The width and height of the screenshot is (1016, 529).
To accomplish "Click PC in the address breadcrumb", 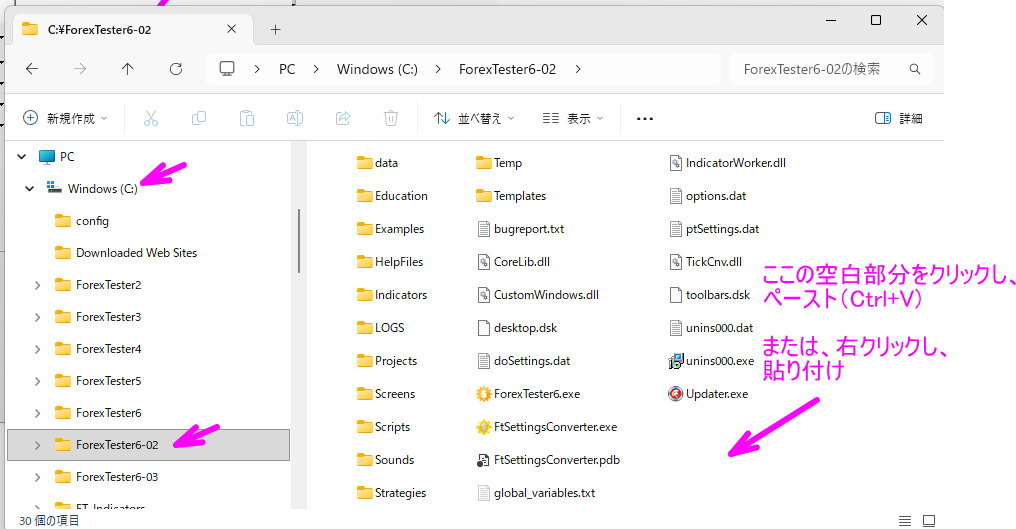I will pos(287,69).
